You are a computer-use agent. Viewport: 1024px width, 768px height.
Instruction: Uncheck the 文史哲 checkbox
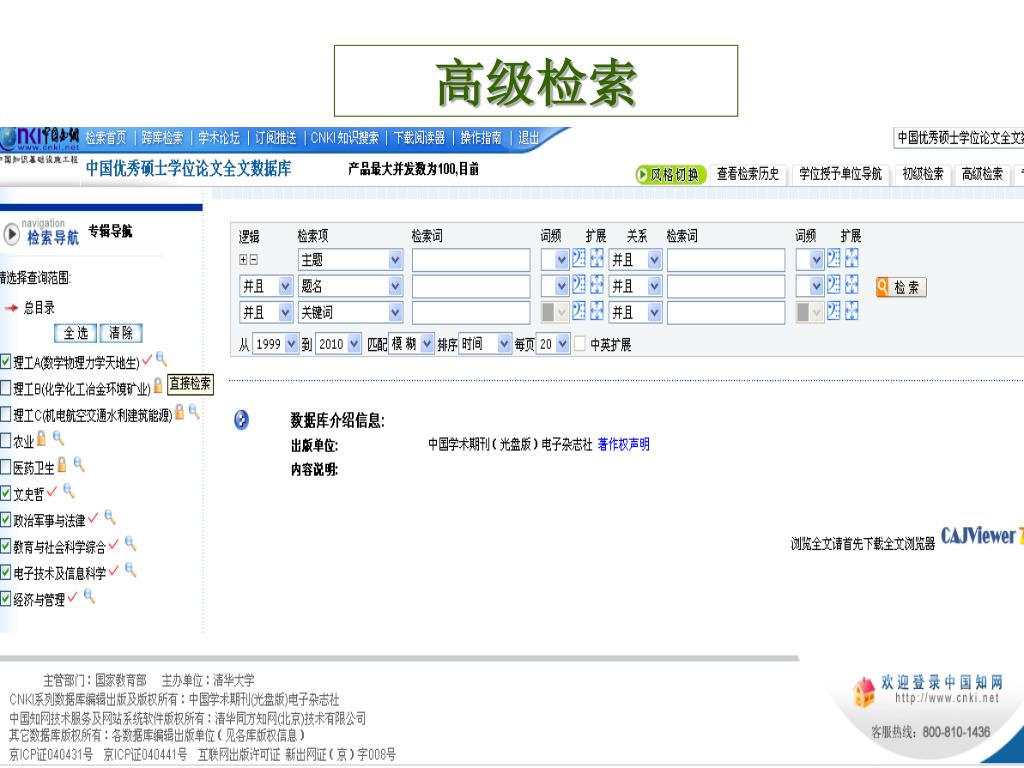tap(6, 493)
